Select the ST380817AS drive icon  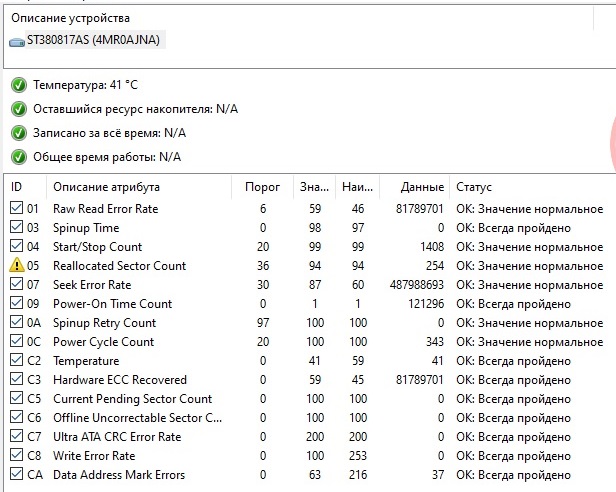click(17, 42)
